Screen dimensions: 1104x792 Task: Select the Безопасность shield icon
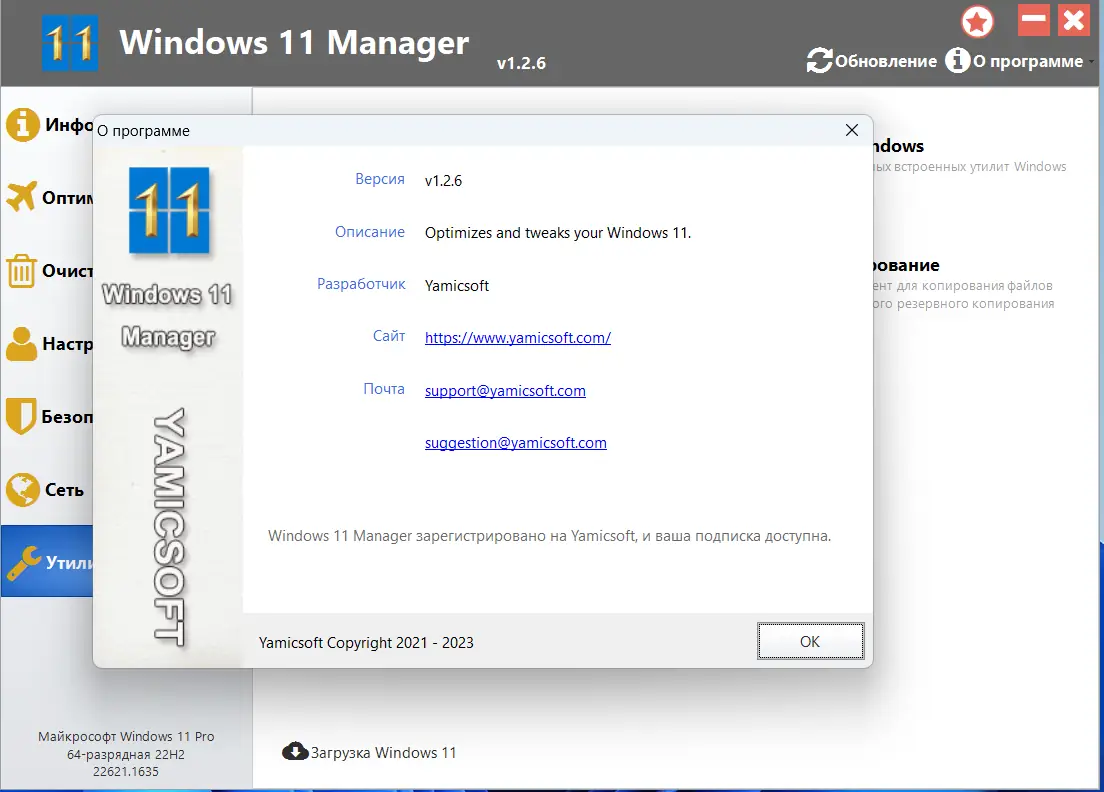click(x=20, y=417)
